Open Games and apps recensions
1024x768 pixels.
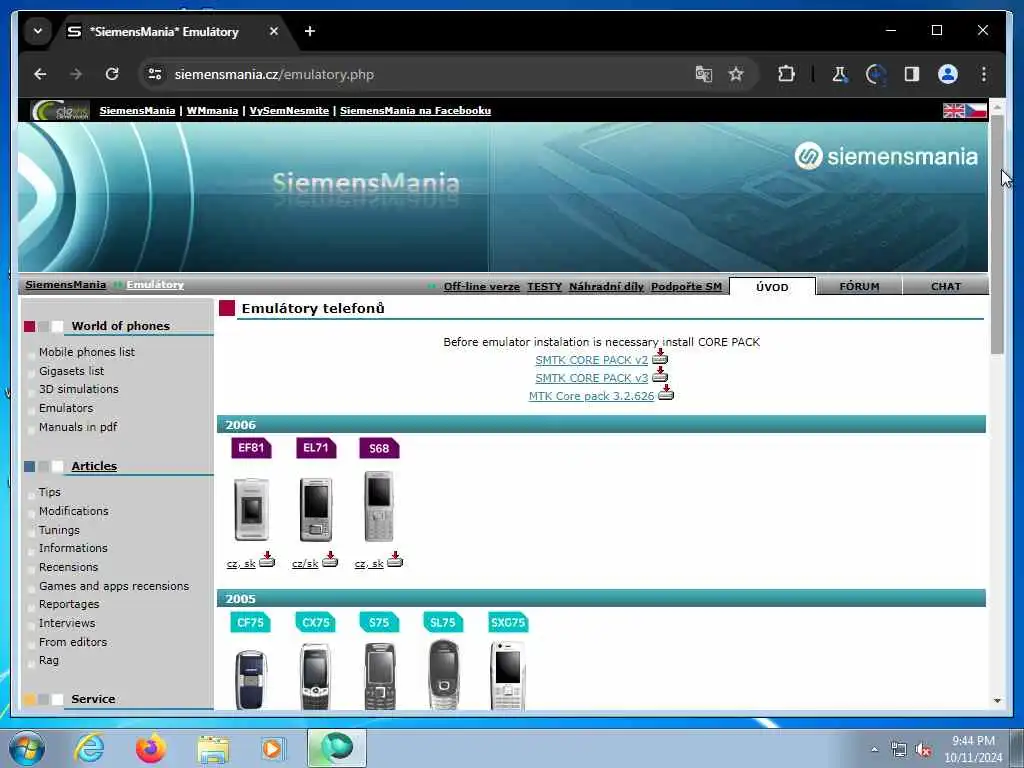114,586
